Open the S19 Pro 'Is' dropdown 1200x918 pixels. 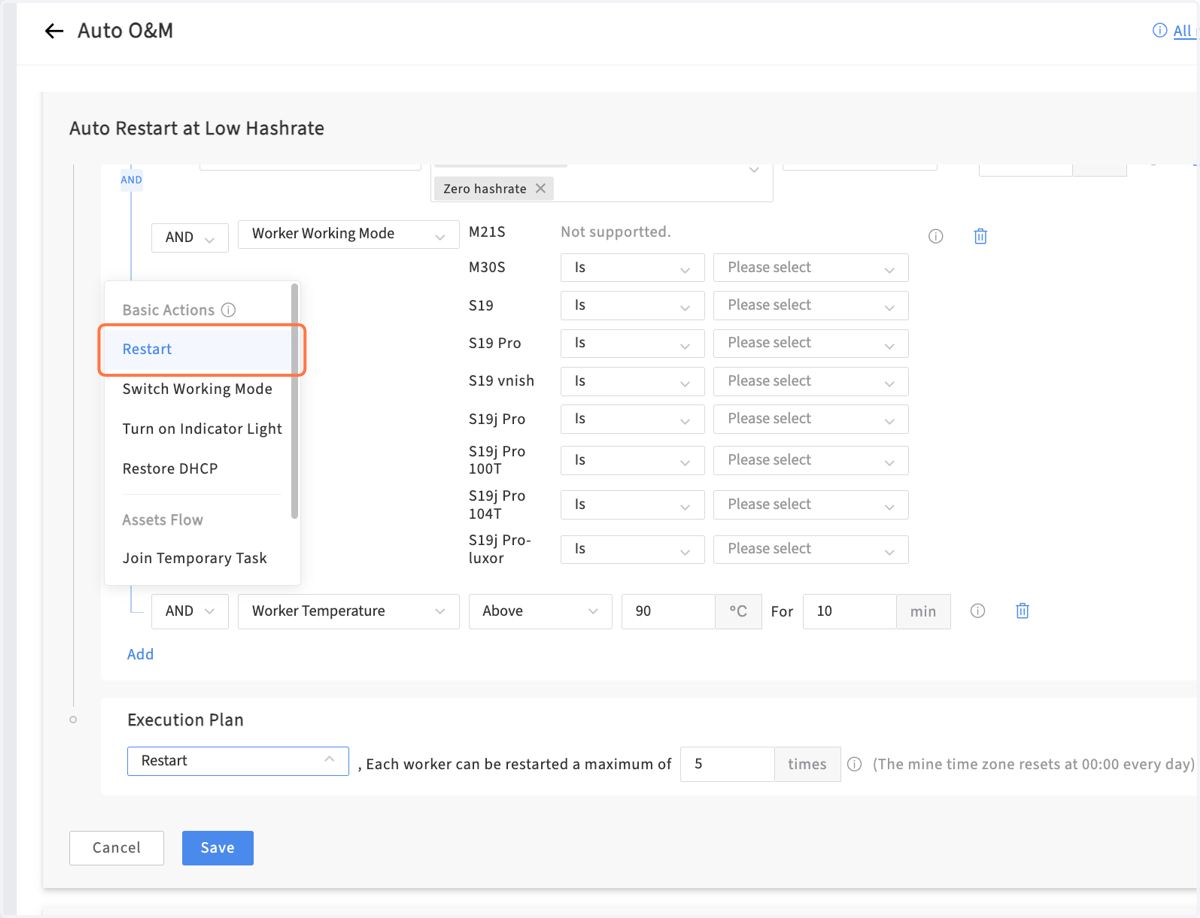pyautogui.click(x=632, y=343)
